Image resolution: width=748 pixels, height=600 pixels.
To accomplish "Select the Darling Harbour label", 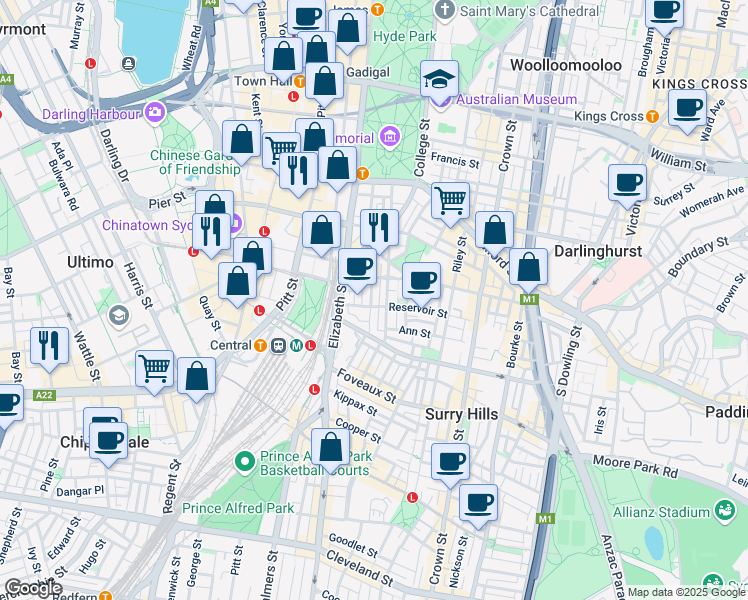I will 92,114.
